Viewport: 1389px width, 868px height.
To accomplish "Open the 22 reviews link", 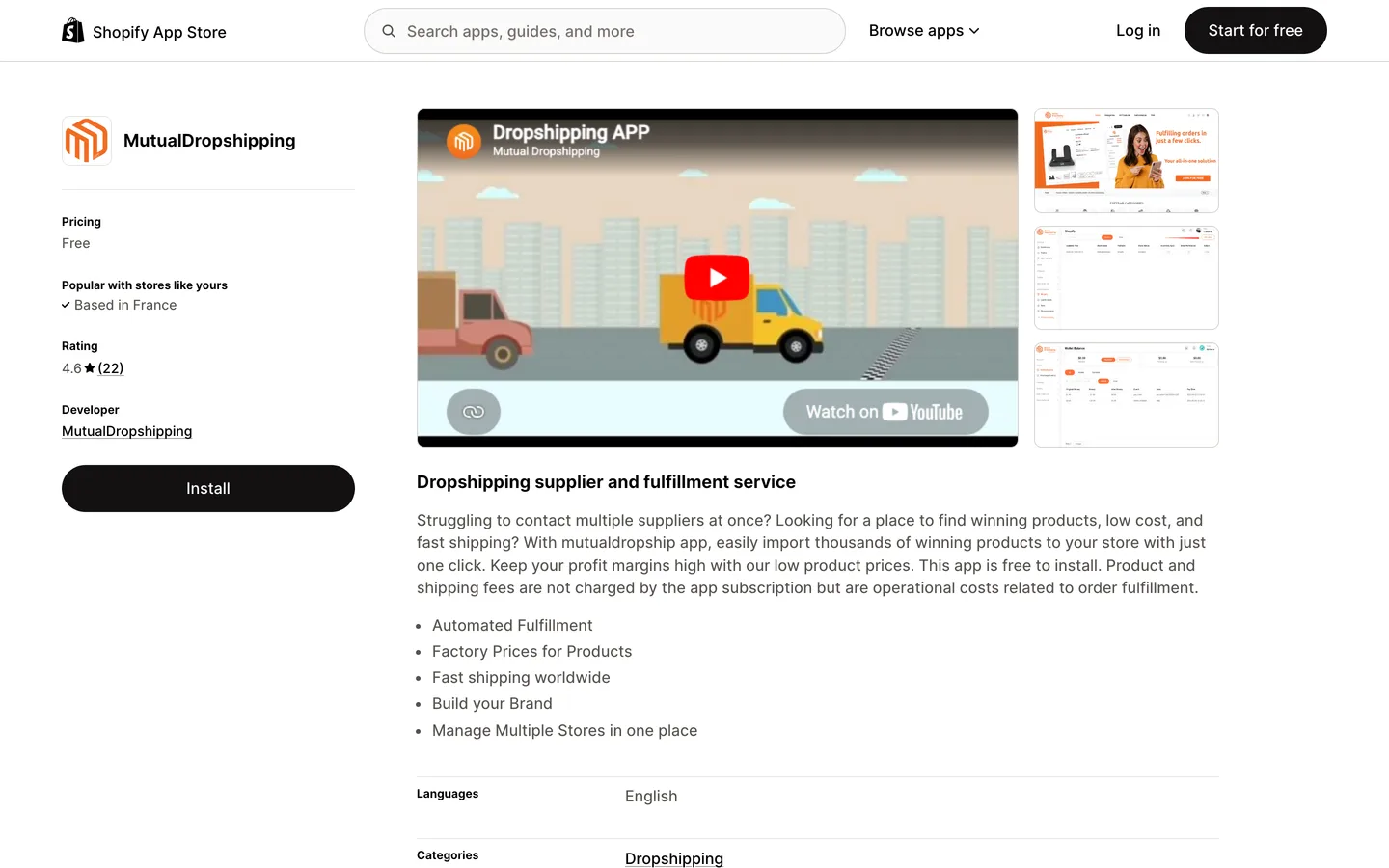I will tap(111, 368).
